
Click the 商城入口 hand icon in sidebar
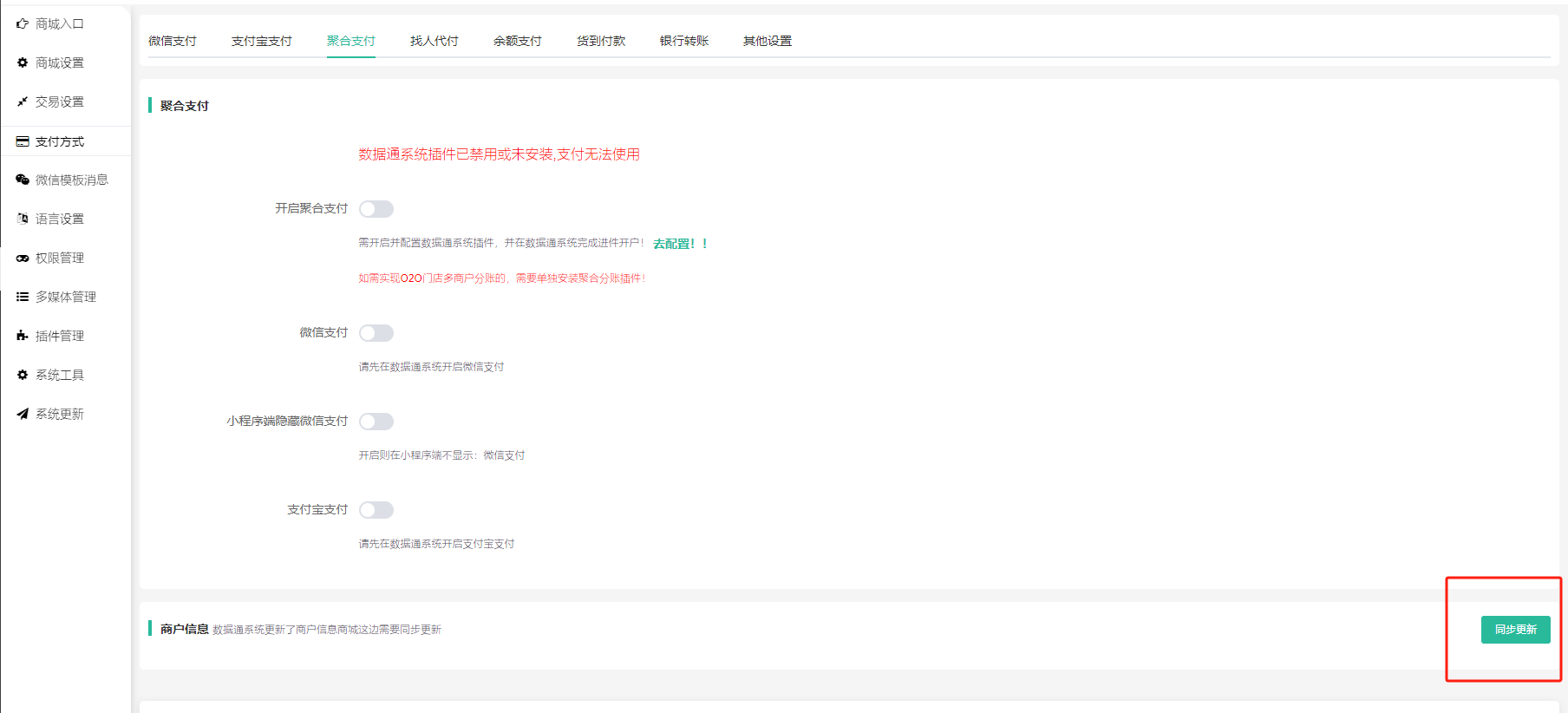pyautogui.click(x=23, y=24)
